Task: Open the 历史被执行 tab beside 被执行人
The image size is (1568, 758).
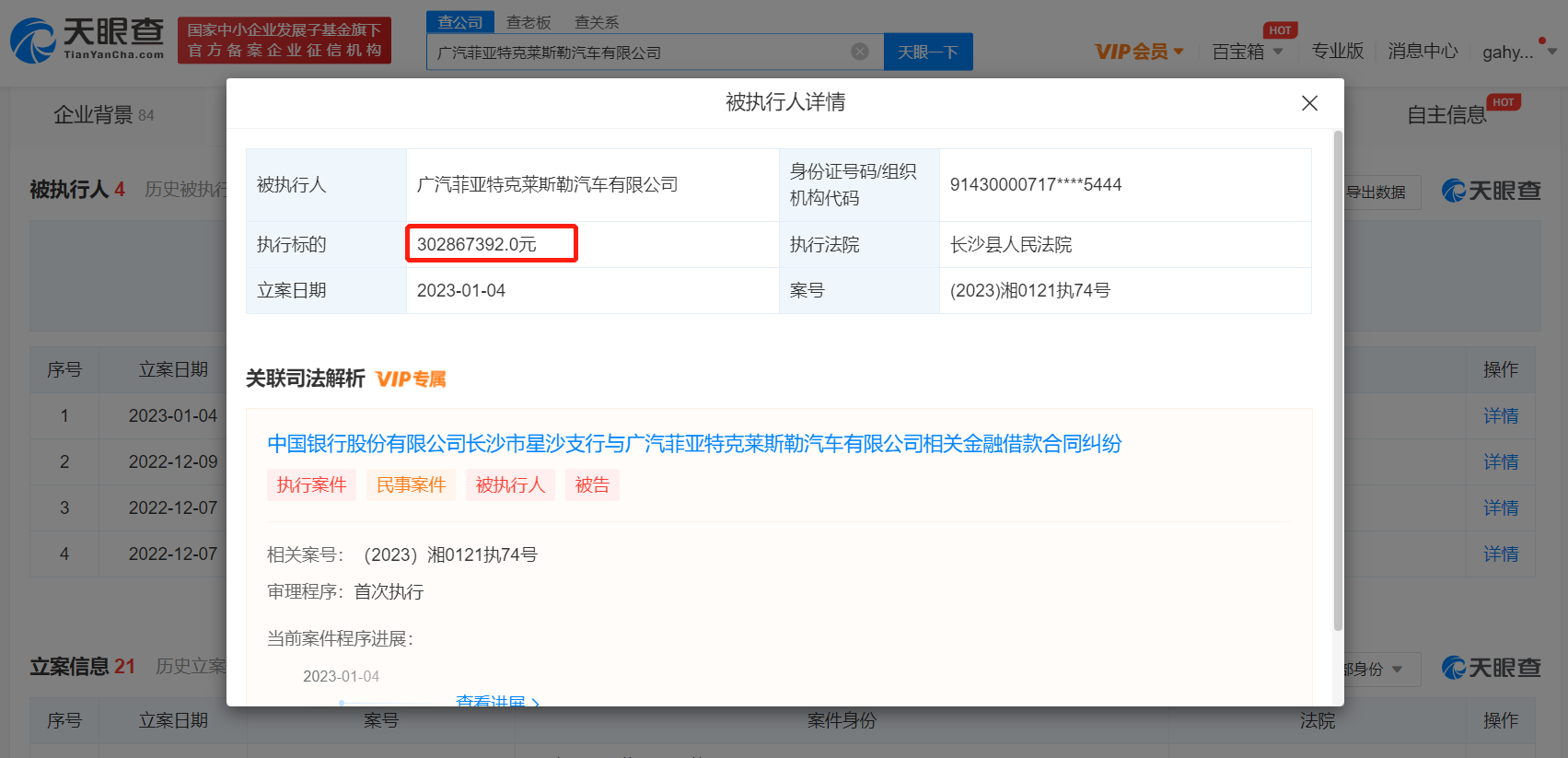Action: point(186,190)
